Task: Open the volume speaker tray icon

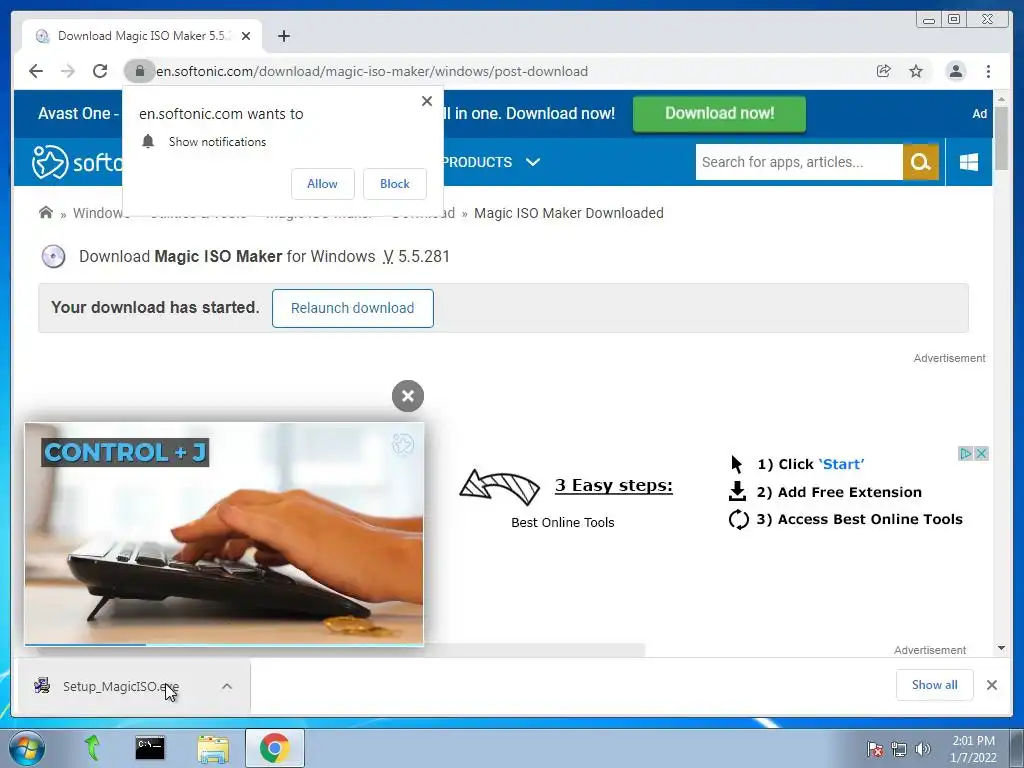Action: 922,749
